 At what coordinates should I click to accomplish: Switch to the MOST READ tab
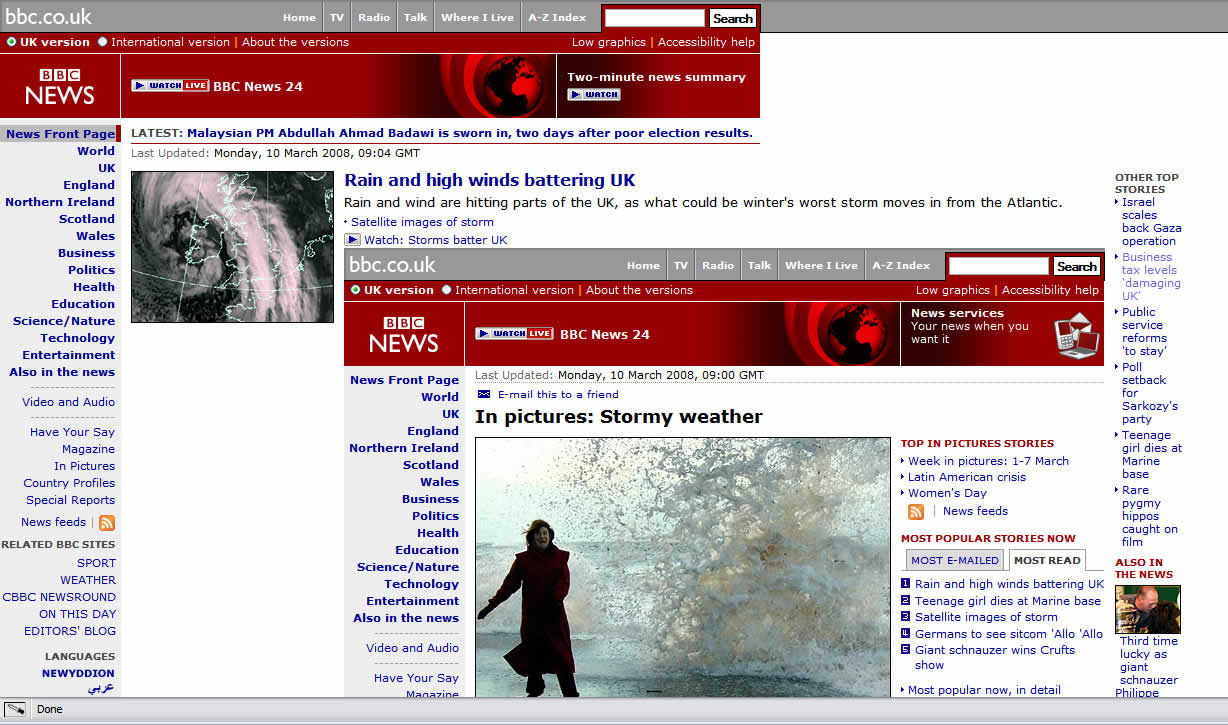(1047, 560)
